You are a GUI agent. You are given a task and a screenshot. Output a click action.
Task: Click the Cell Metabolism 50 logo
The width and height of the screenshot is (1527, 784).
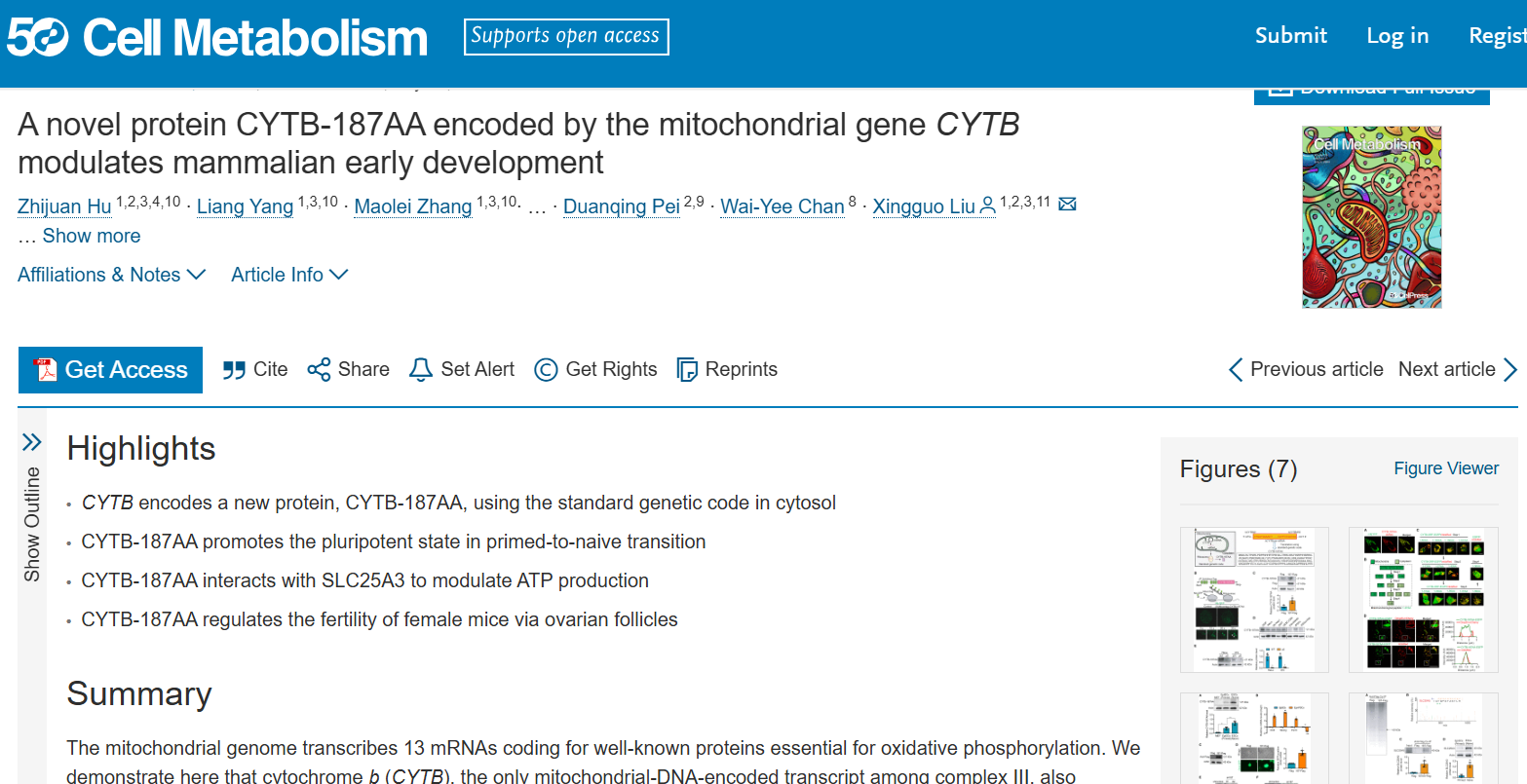click(x=216, y=39)
